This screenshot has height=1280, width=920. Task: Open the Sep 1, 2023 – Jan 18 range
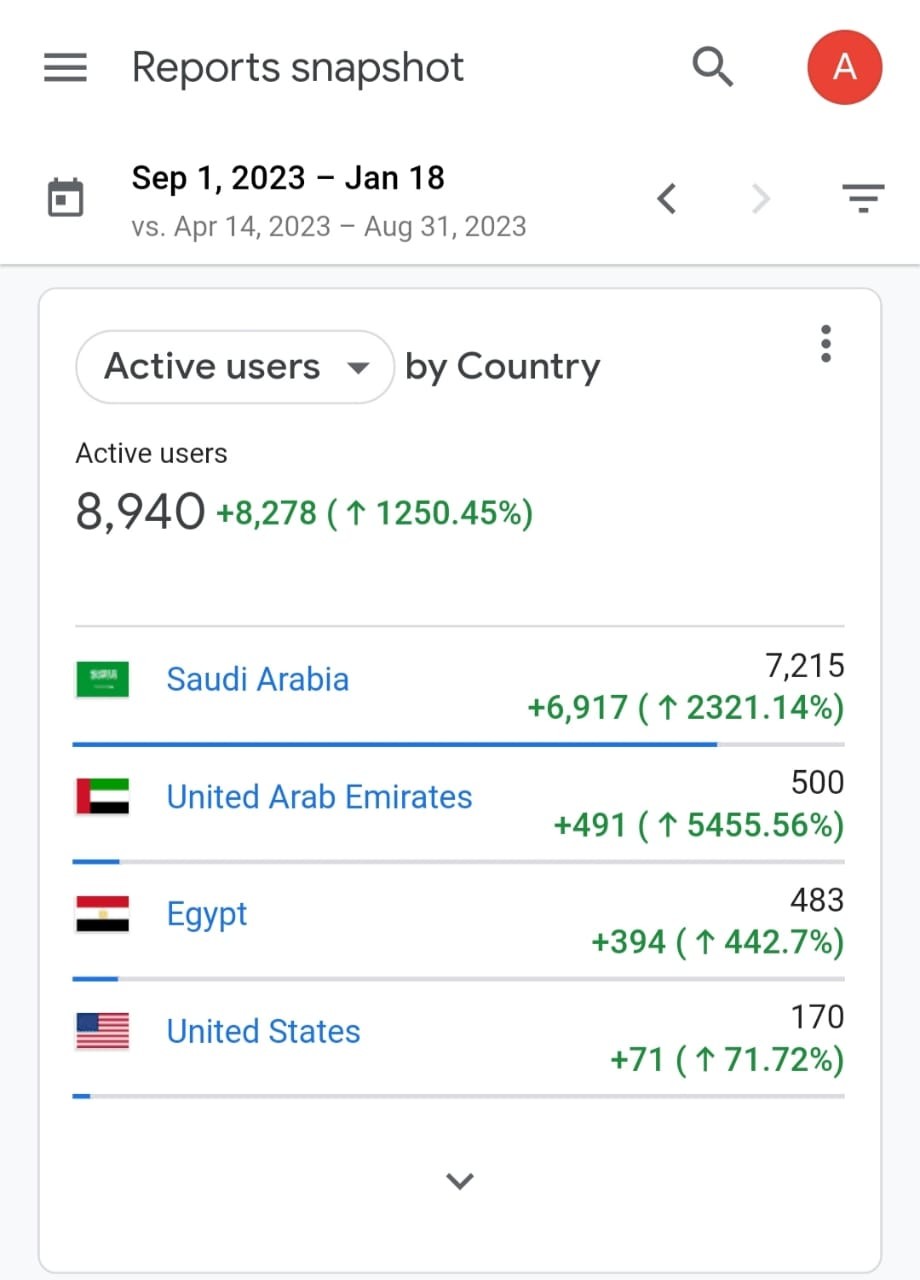click(x=288, y=178)
